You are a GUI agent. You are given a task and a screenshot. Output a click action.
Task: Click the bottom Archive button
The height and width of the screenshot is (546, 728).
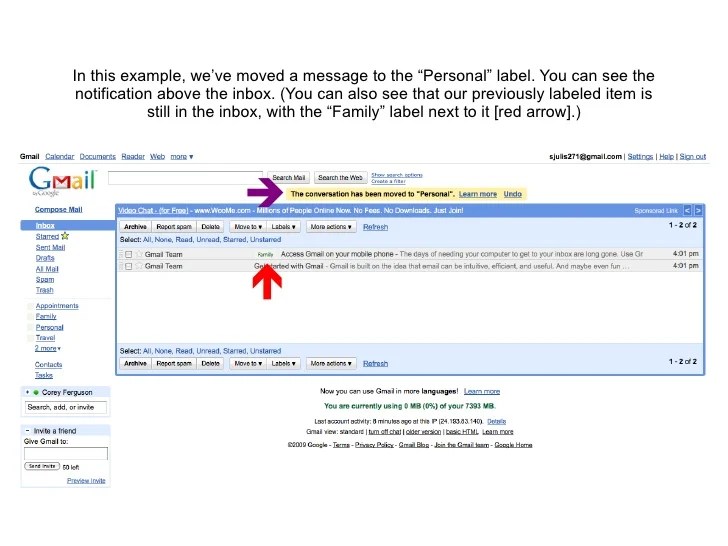136,364
